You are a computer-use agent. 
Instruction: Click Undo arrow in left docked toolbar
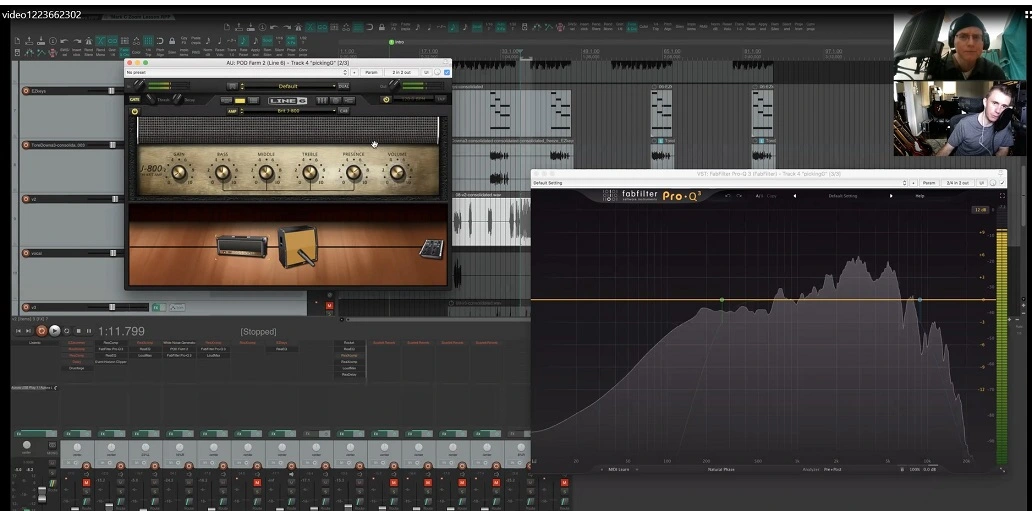click(x=66, y=41)
